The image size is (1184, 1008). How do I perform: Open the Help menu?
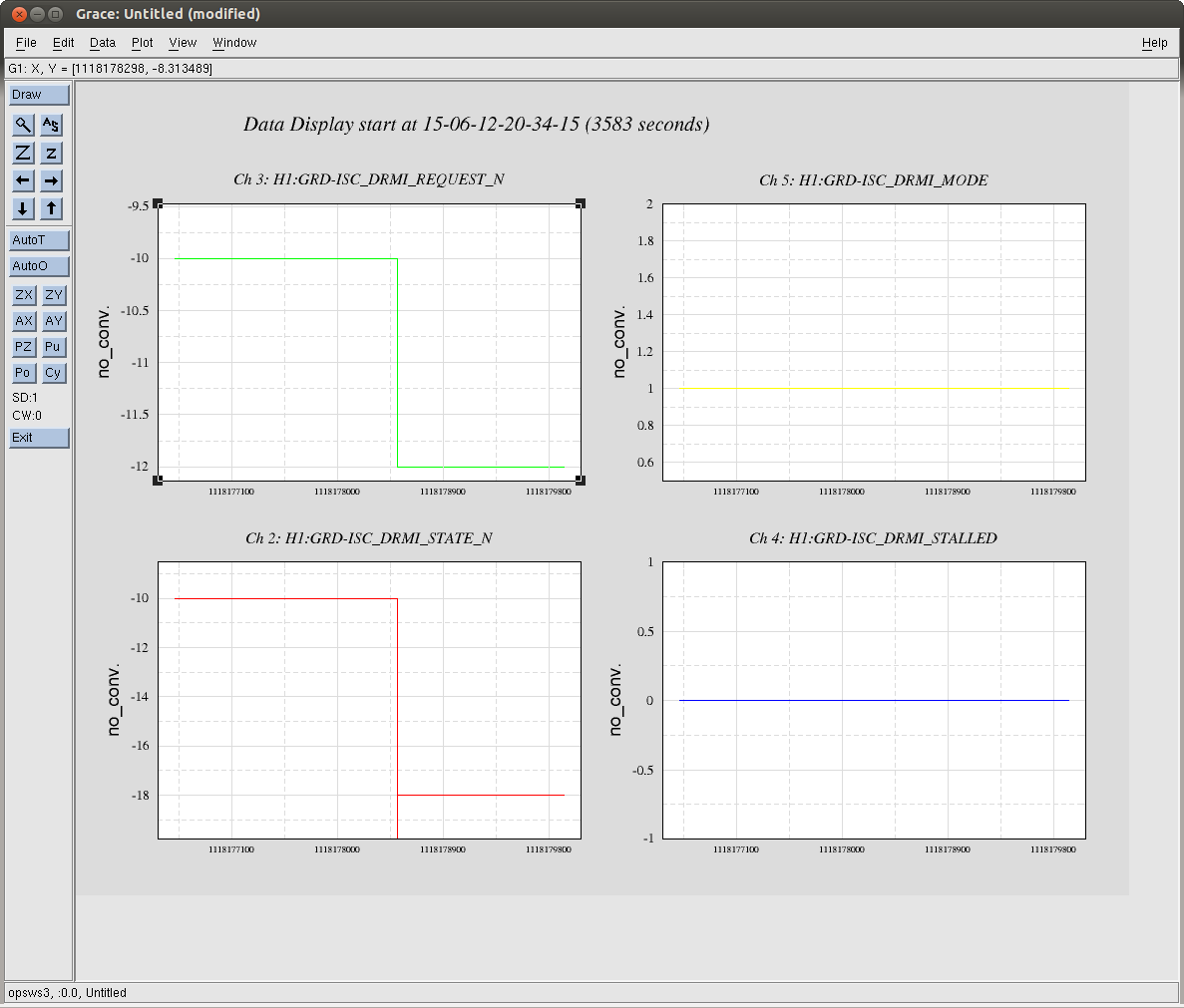pos(1154,43)
